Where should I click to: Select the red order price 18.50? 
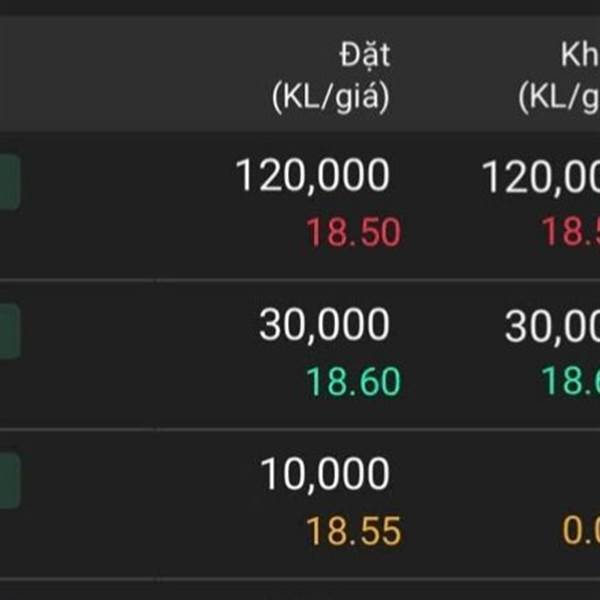point(353,232)
